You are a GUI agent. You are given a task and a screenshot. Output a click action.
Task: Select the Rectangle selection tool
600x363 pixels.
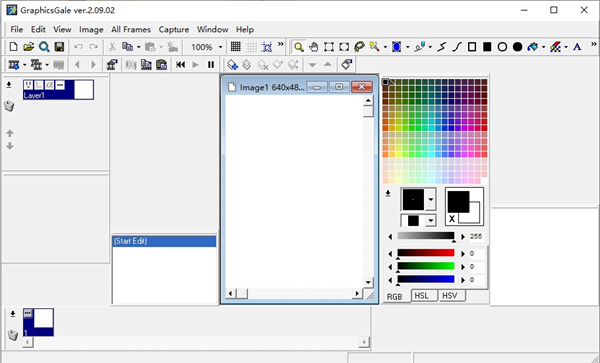tap(329, 47)
